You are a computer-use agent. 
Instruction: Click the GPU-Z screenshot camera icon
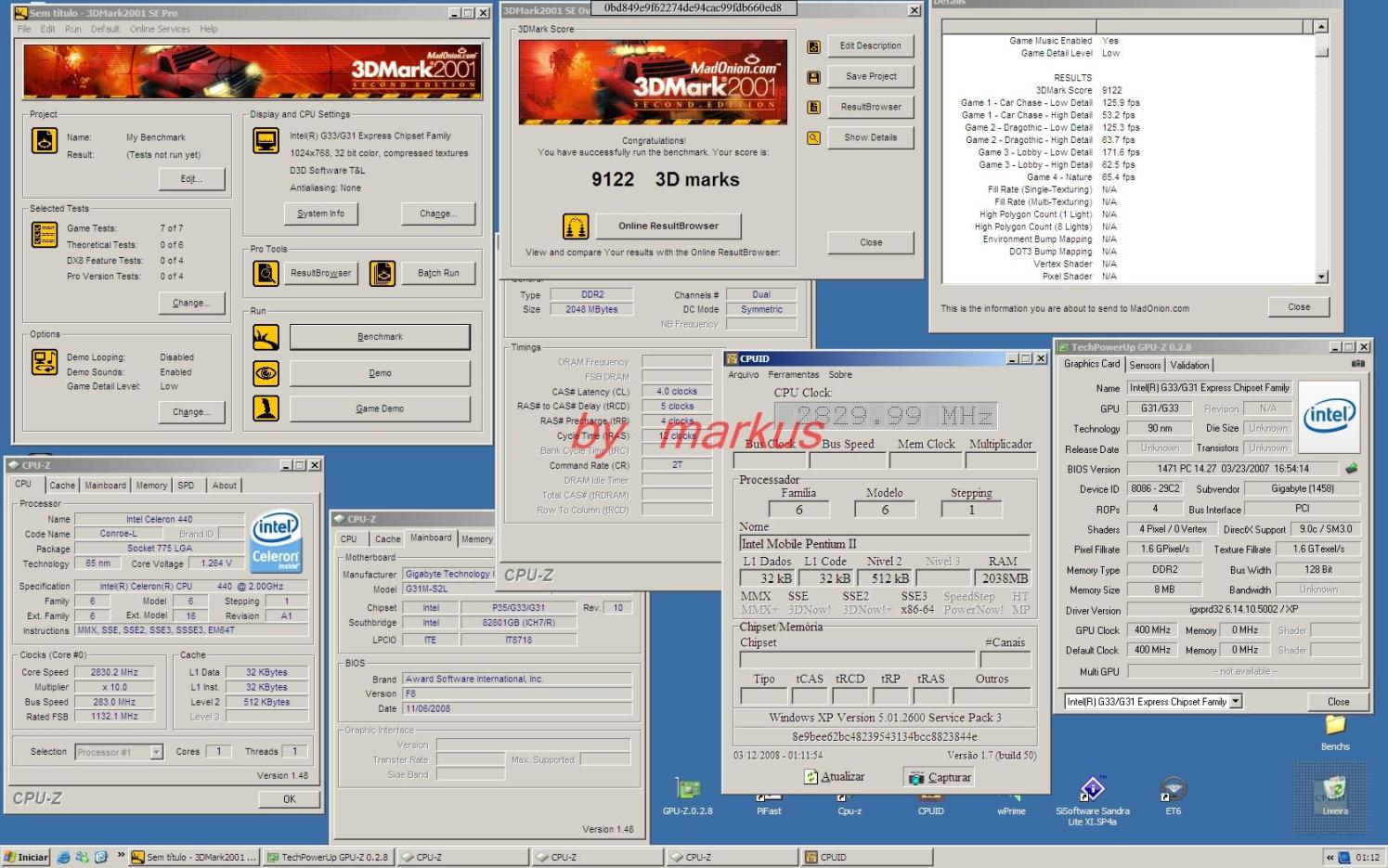1357,364
